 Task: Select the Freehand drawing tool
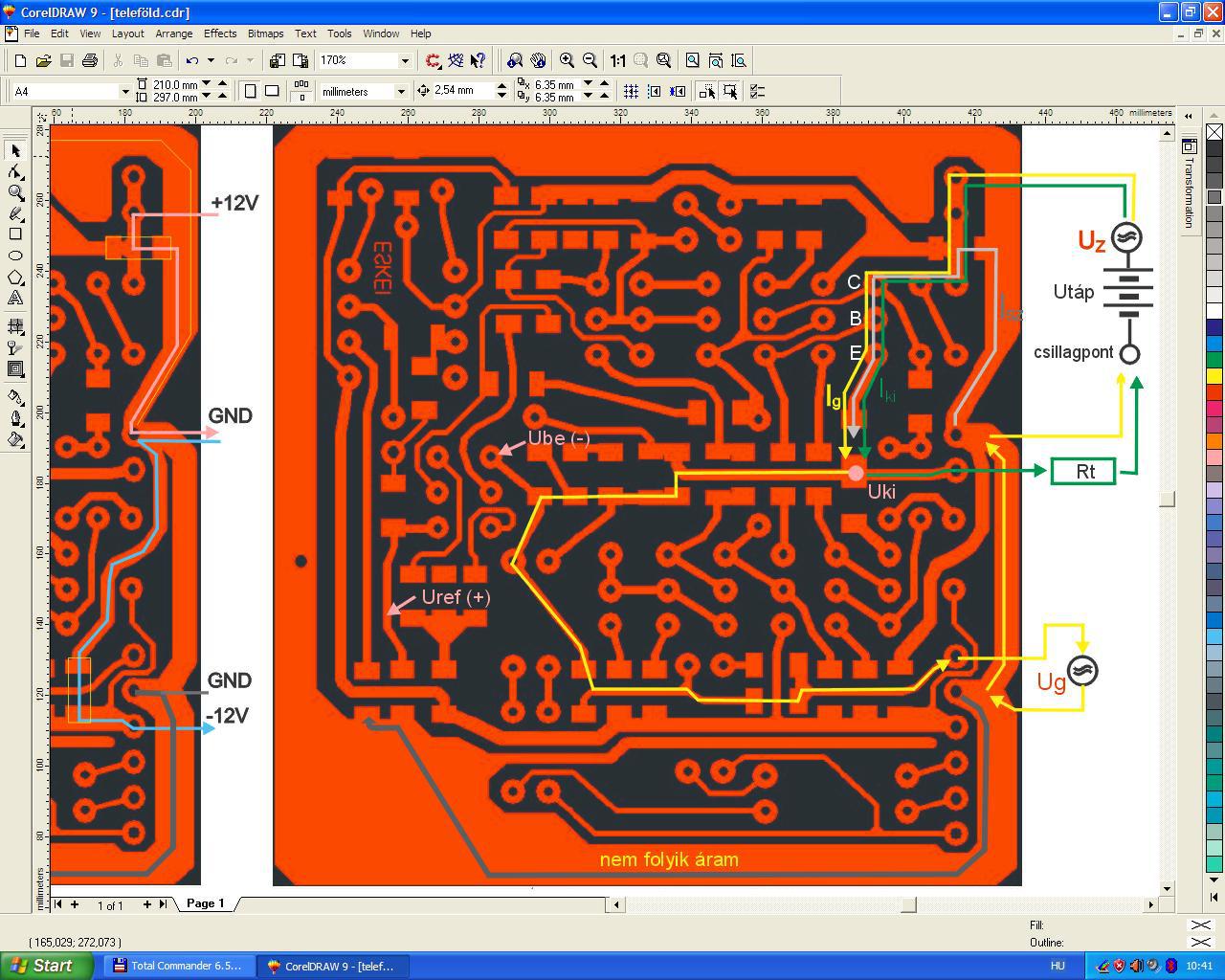[x=15, y=213]
